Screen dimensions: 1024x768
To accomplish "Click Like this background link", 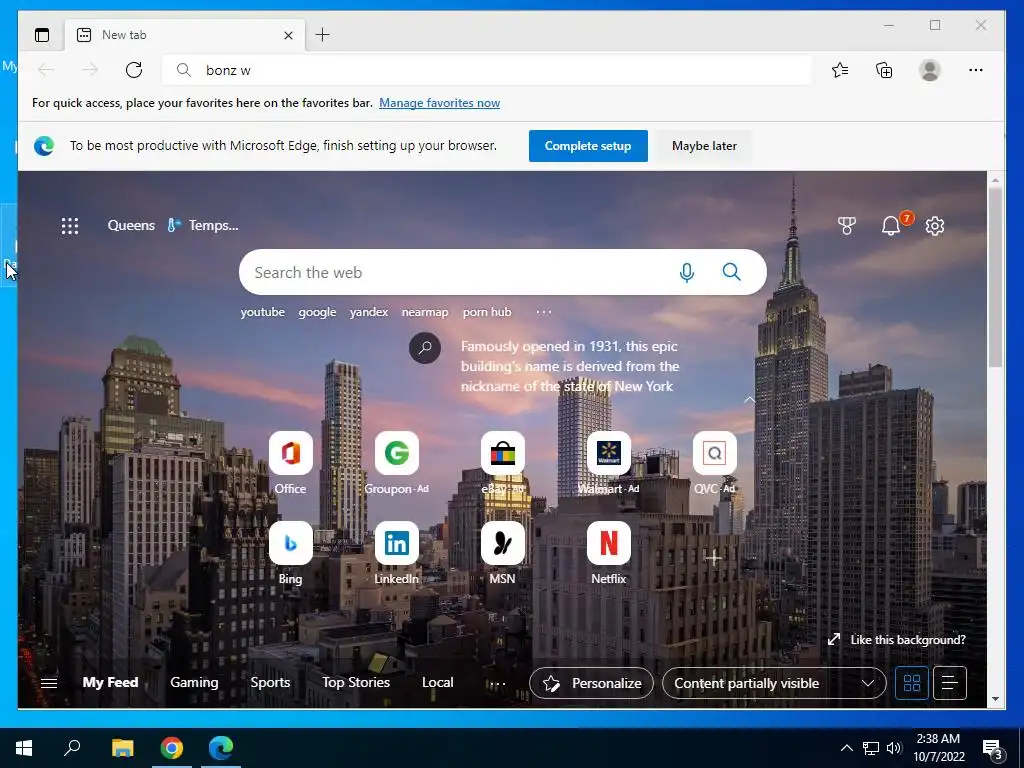I will click(897, 640).
